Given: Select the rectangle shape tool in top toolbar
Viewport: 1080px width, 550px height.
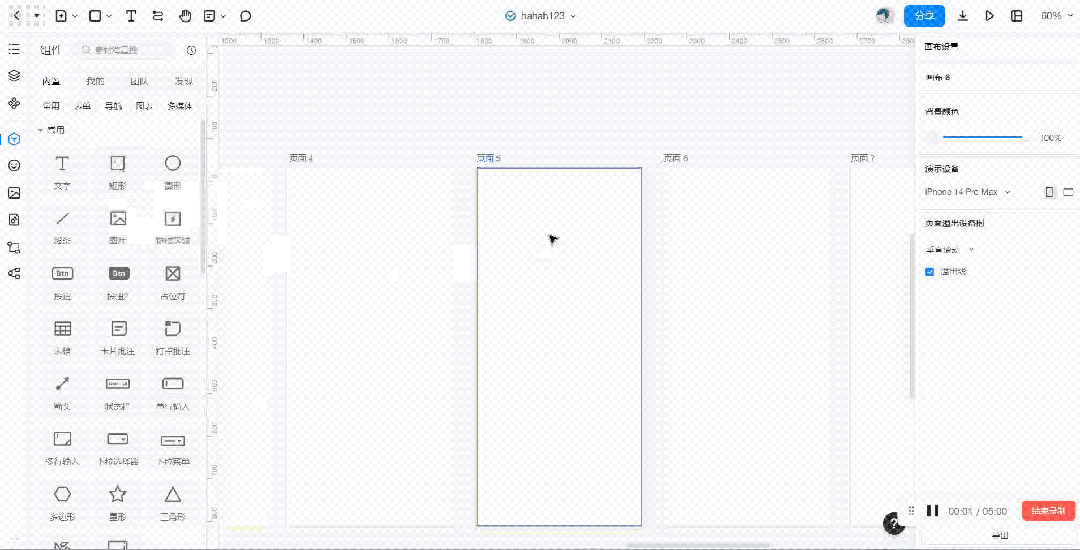Looking at the screenshot, I should pos(96,16).
